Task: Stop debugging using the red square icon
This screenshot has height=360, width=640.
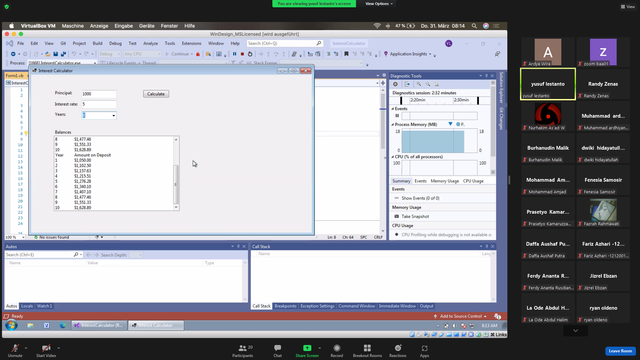Action: pyautogui.click(x=242, y=54)
